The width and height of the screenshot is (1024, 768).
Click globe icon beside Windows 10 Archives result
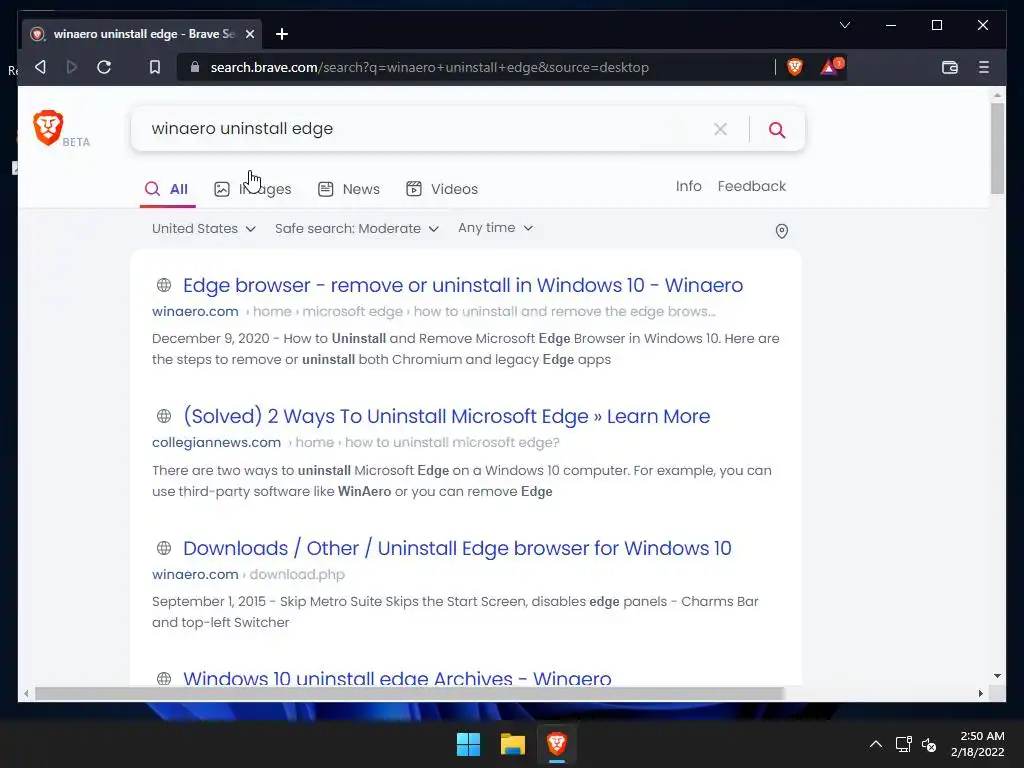pos(164,679)
